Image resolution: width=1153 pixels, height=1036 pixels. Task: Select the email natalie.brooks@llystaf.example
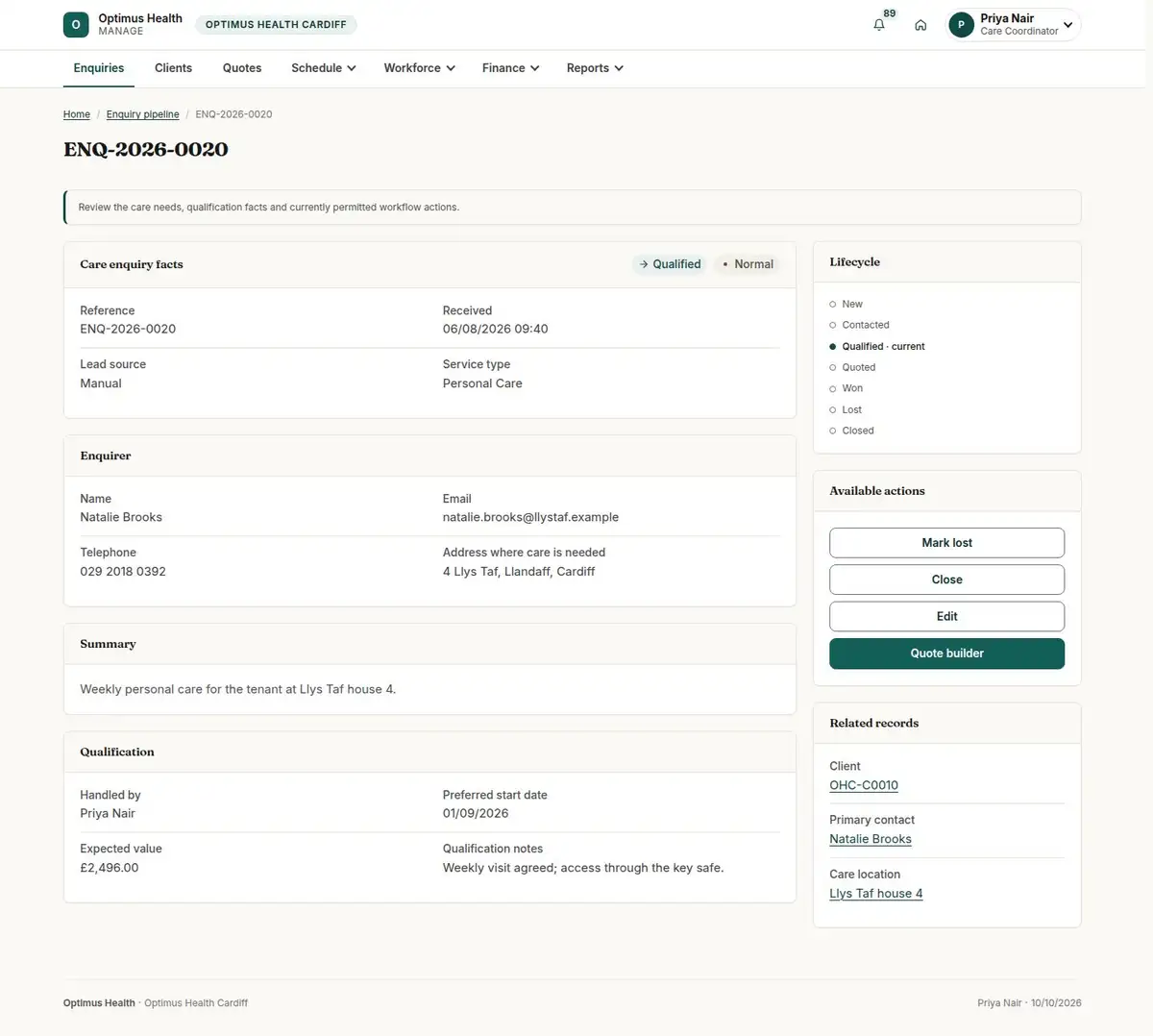pyautogui.click(x=530, y=517)
